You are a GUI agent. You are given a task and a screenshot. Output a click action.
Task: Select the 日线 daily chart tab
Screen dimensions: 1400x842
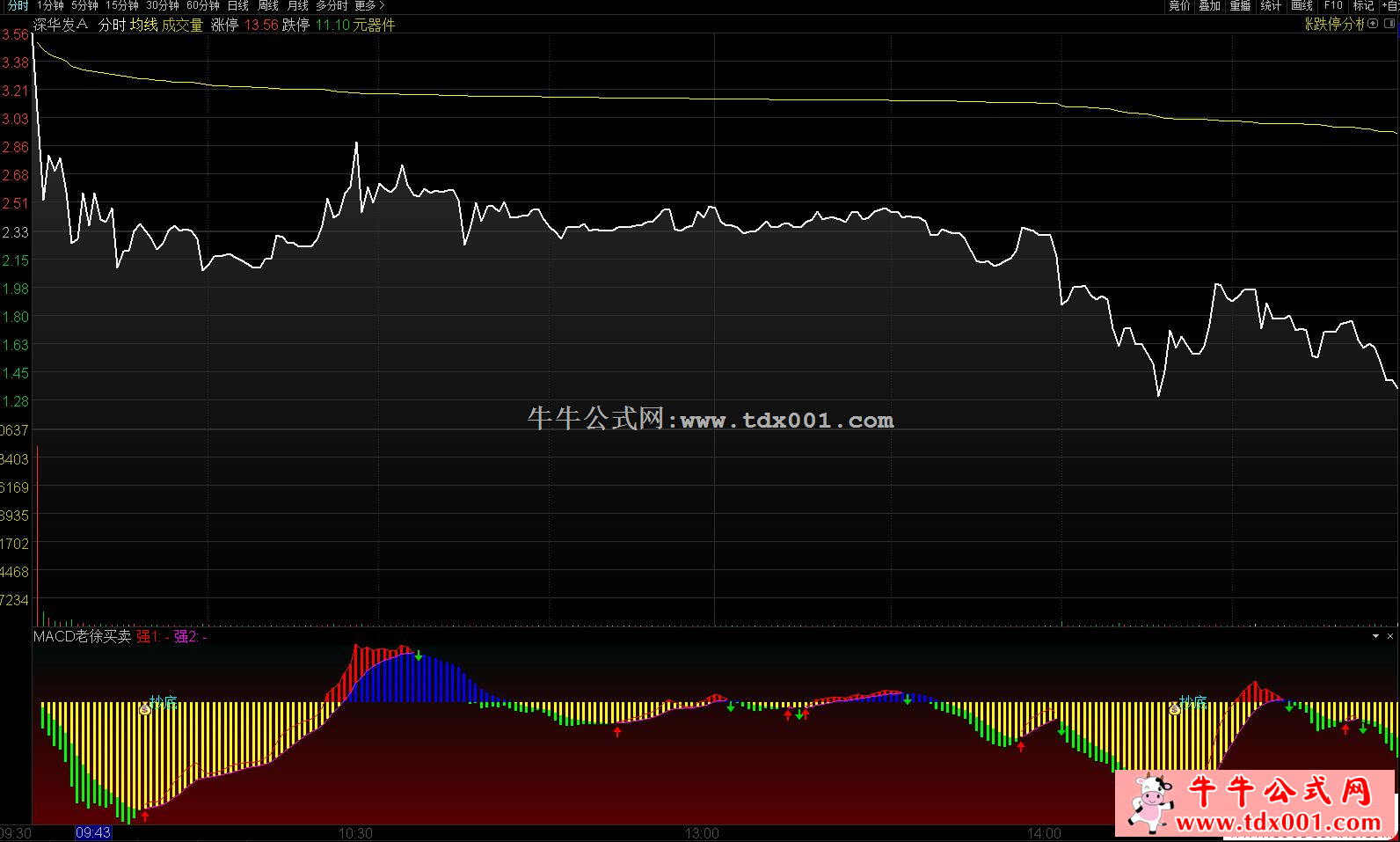(238, 6)
